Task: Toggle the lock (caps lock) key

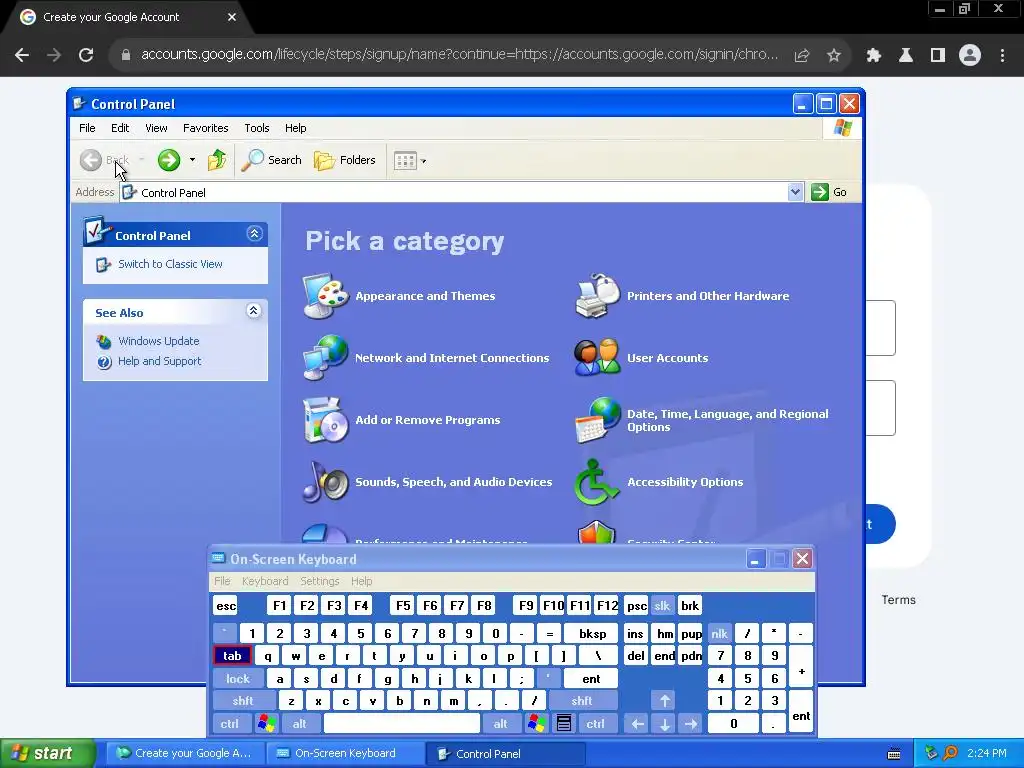Action: point(238,679)
